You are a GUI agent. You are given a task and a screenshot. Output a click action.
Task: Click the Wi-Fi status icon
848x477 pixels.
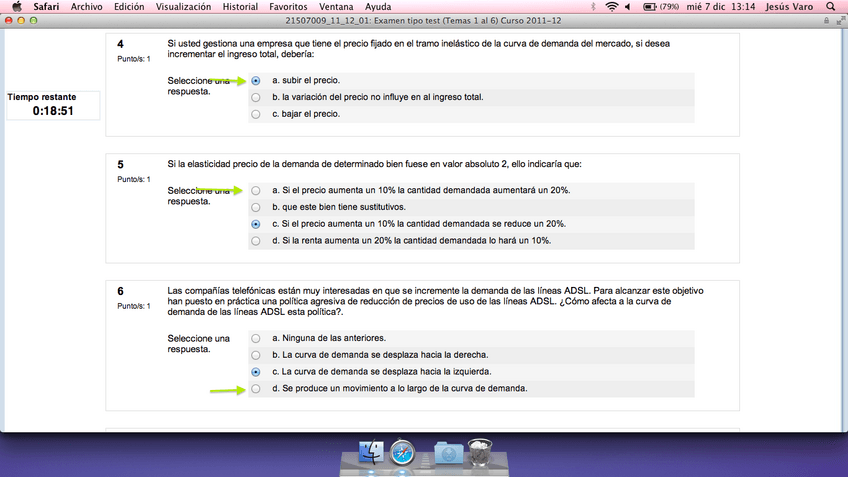(x=611, y=7)
